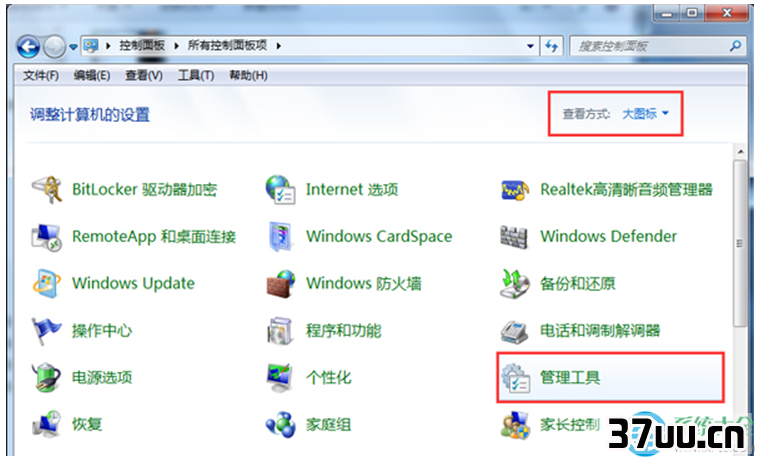Image resolution: width=757 pixels, height=459 pixels.
Task: Open the Internet 选项 link
Action: pyautogui.click(x=352, y=190)
